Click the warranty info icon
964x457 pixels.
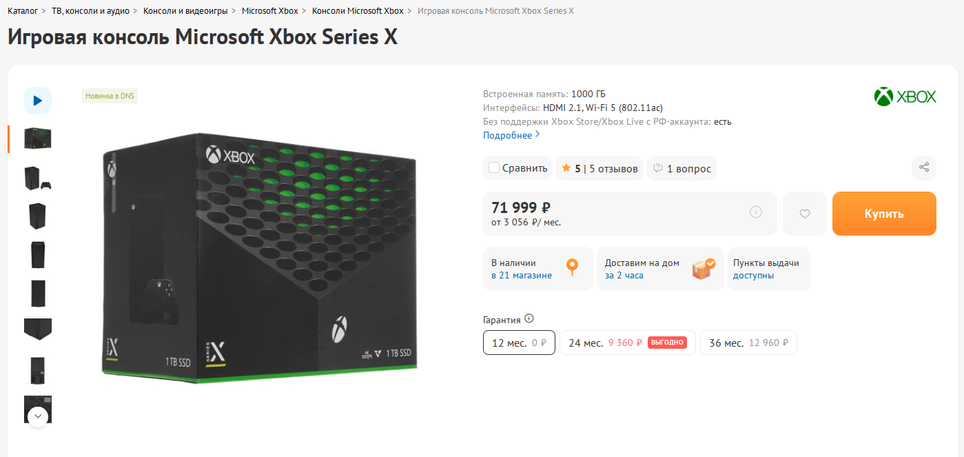click(x=529, y=319)
